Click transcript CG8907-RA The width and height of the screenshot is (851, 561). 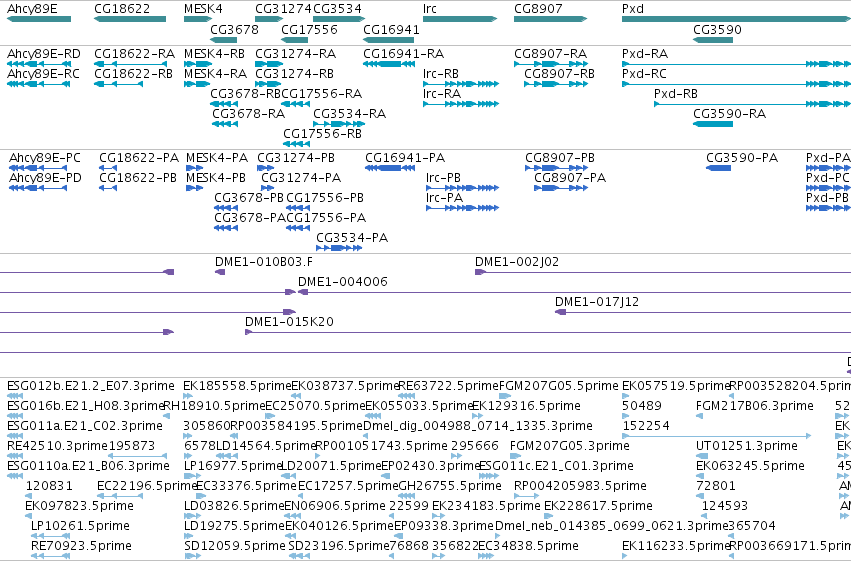coord(550,54)
